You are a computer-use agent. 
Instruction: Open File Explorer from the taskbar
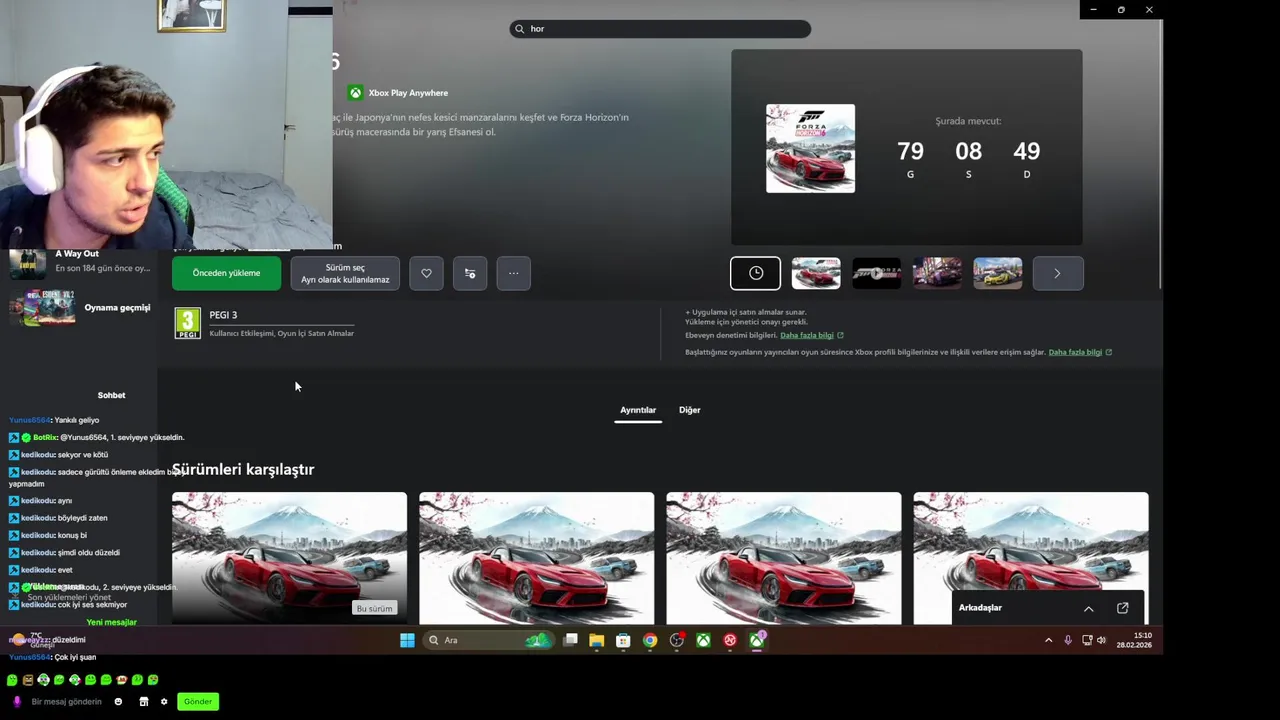click(x=596, y=640)
